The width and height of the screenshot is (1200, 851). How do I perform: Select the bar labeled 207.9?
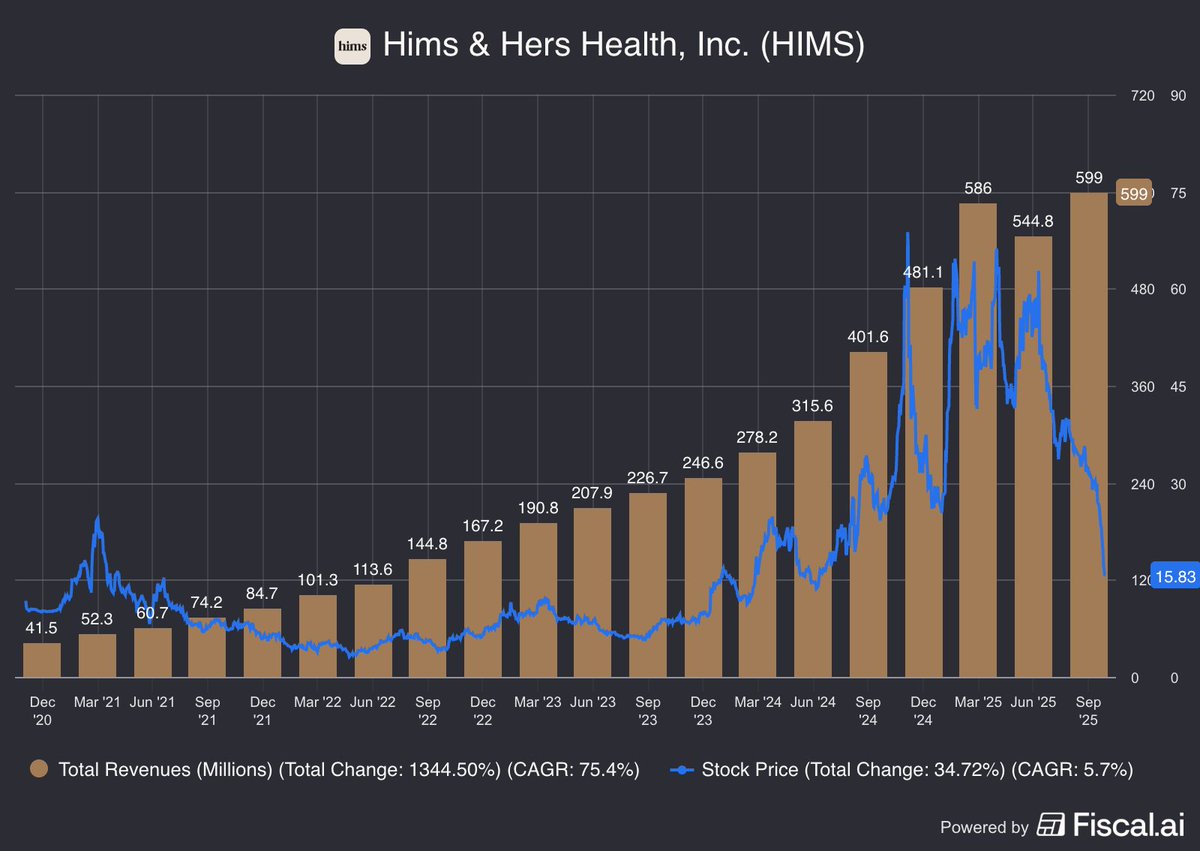pyautogui.click(x=593, y=594)
